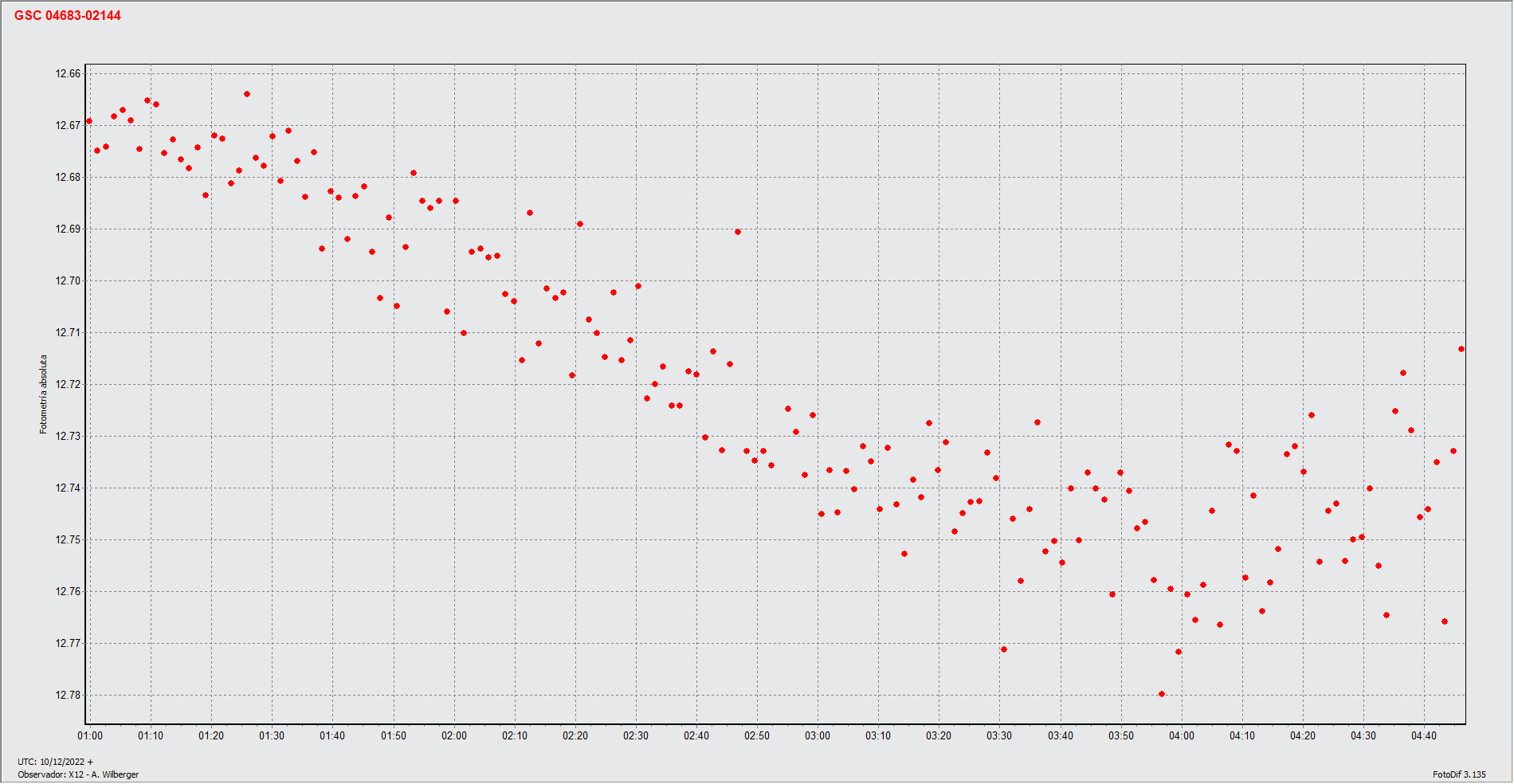Click the 12.78 y-axis magnitude label
The width and height of the screenshot is (1514, 784).
(x=68, y=695)
